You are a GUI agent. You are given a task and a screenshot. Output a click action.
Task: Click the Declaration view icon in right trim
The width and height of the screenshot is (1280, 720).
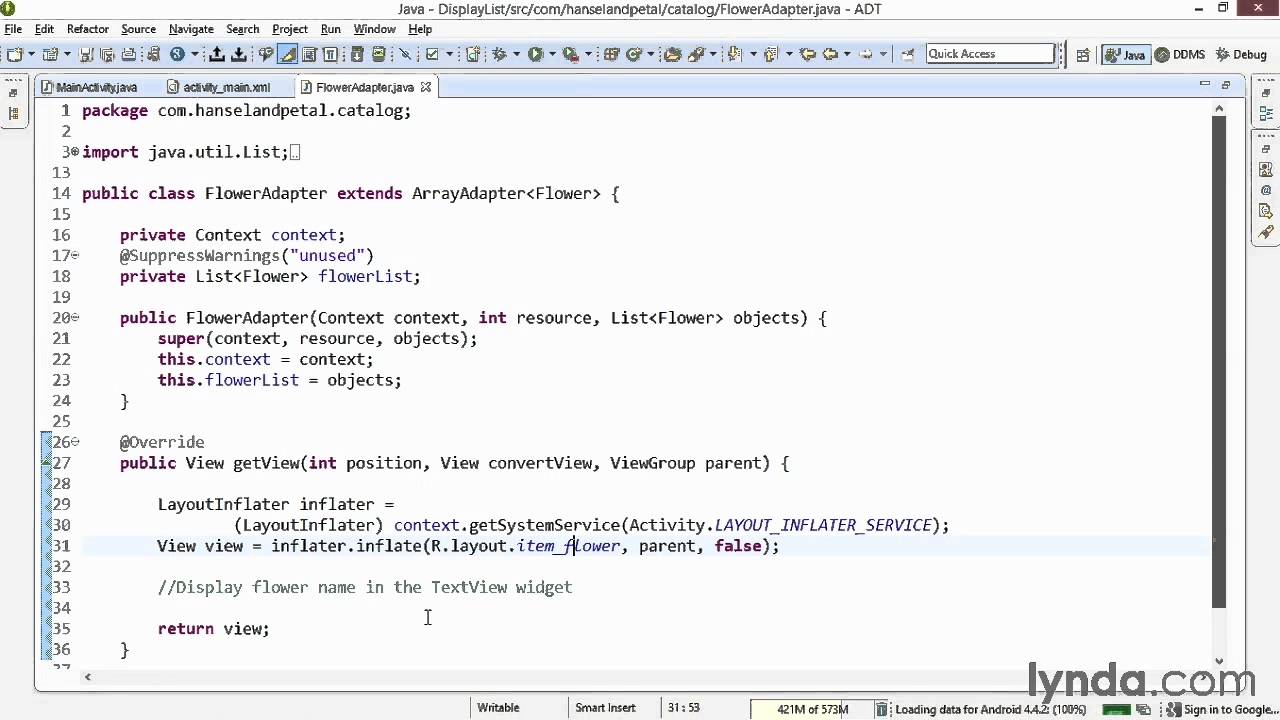click(1266, 211)
